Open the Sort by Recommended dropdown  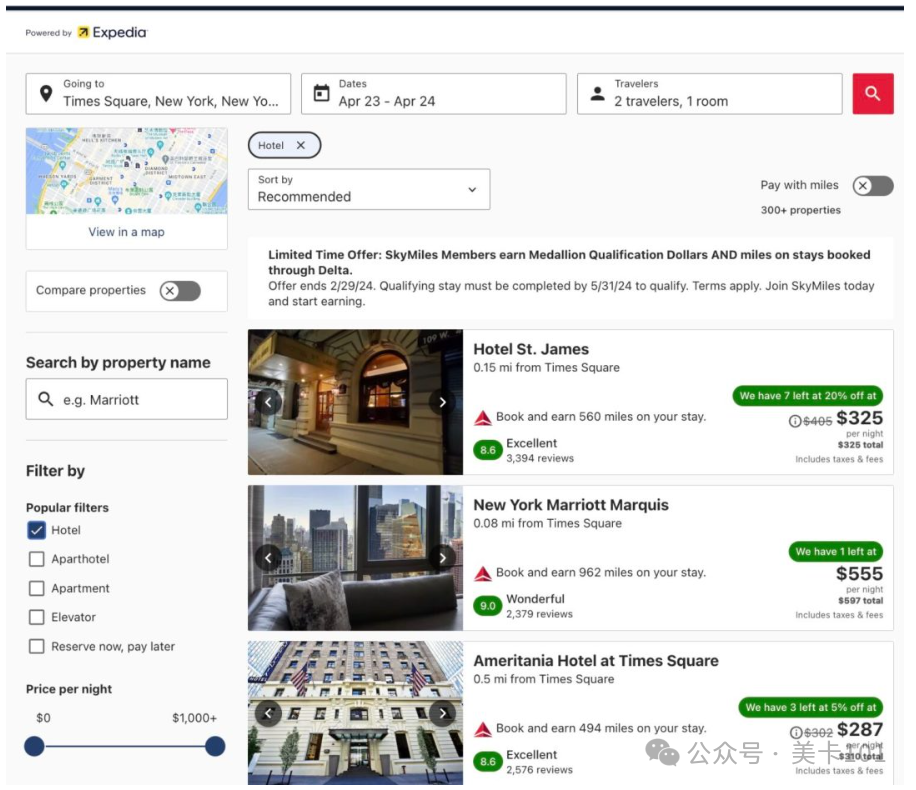pyautogui.click(x=369, y=189)
